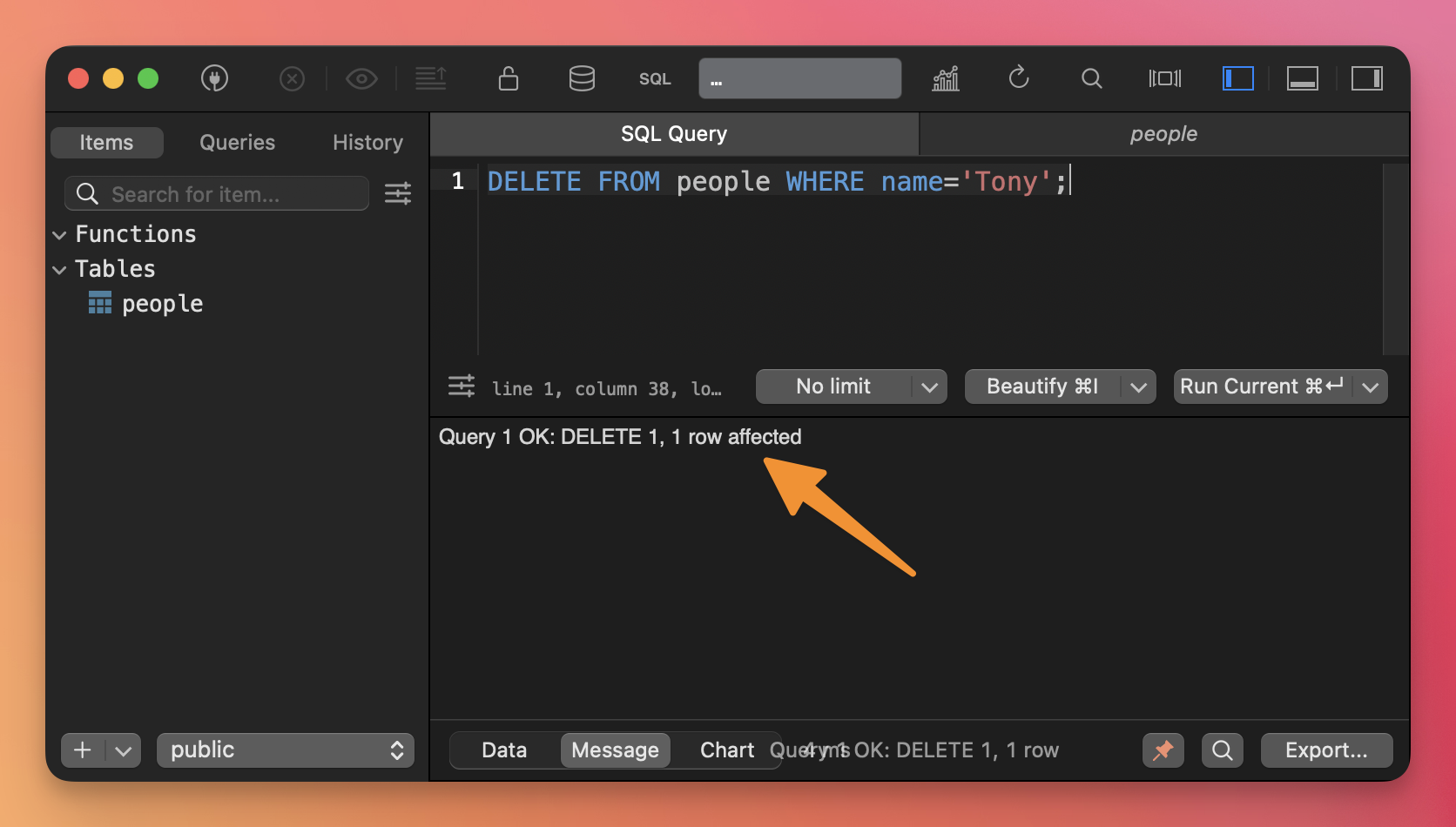This screenshot has width=1456, height=827.
Task: Toggle the right sidebar panel
Action: click(x=1366, y=78)
